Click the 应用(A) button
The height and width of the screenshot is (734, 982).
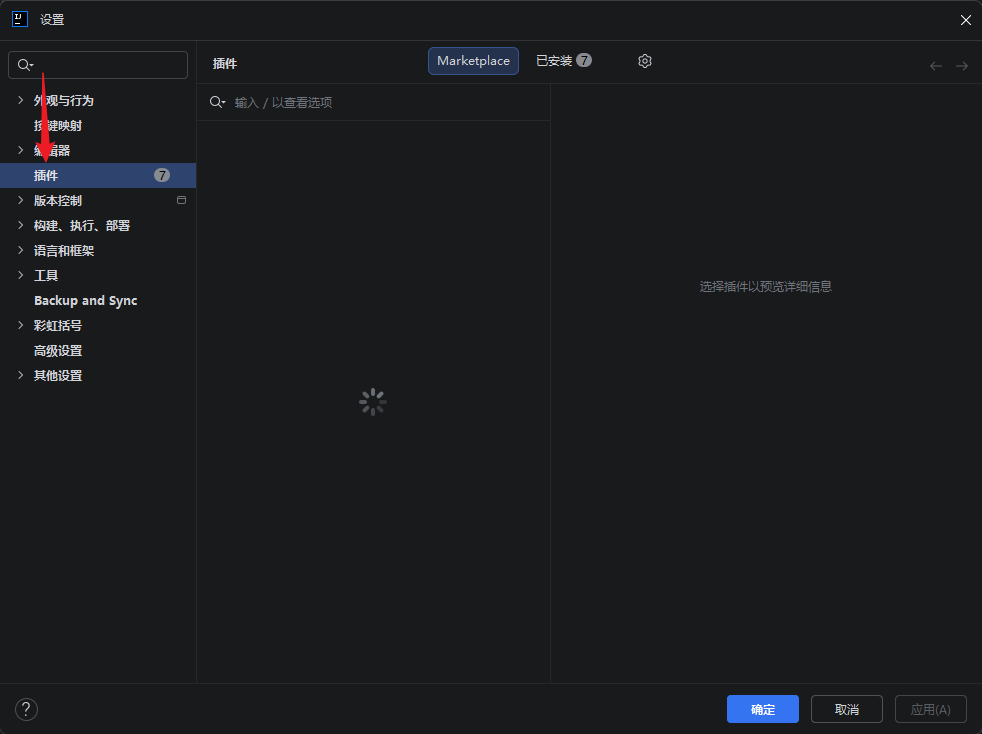point(931,709)
